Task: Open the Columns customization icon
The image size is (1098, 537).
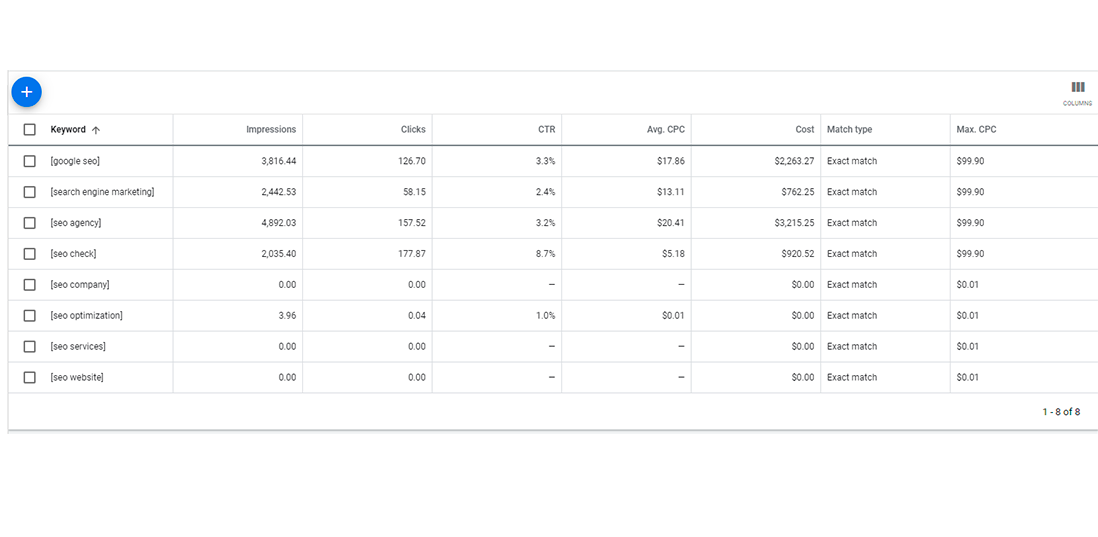Action: pyautogui.click(x=1077, y=93)
